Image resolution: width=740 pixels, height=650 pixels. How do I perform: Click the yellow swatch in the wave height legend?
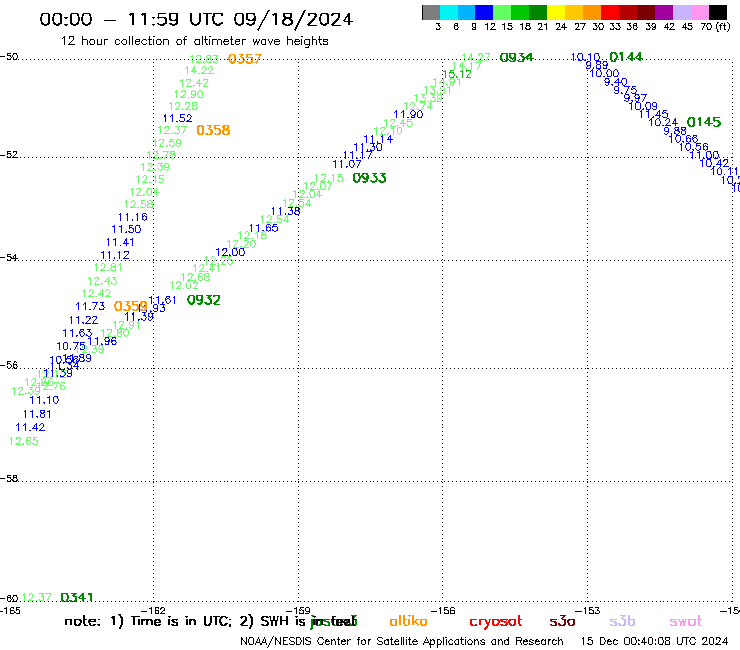tap(556, 12)
